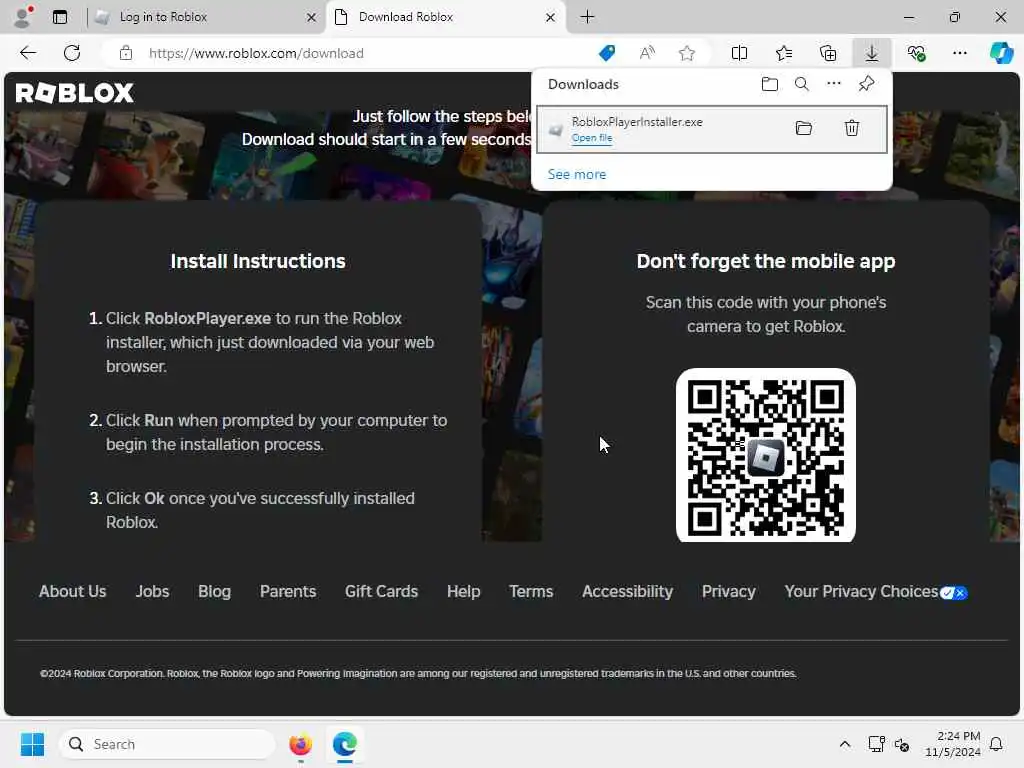Open Terms footer link
1024x768 pixels.
[x=531, y=591]
